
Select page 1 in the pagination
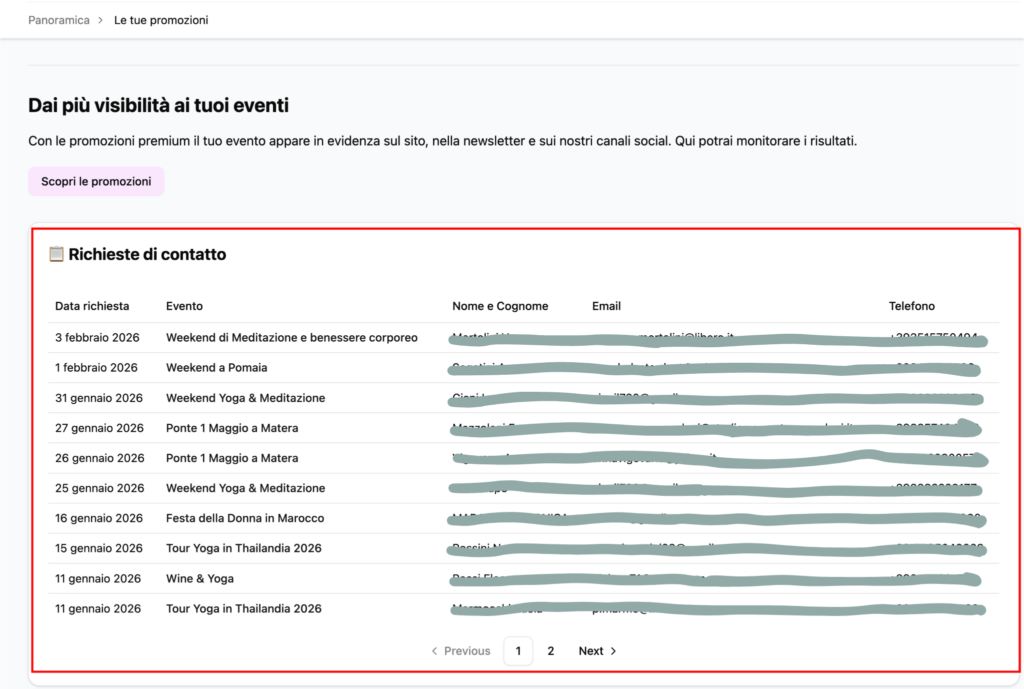tap(518, 650)
